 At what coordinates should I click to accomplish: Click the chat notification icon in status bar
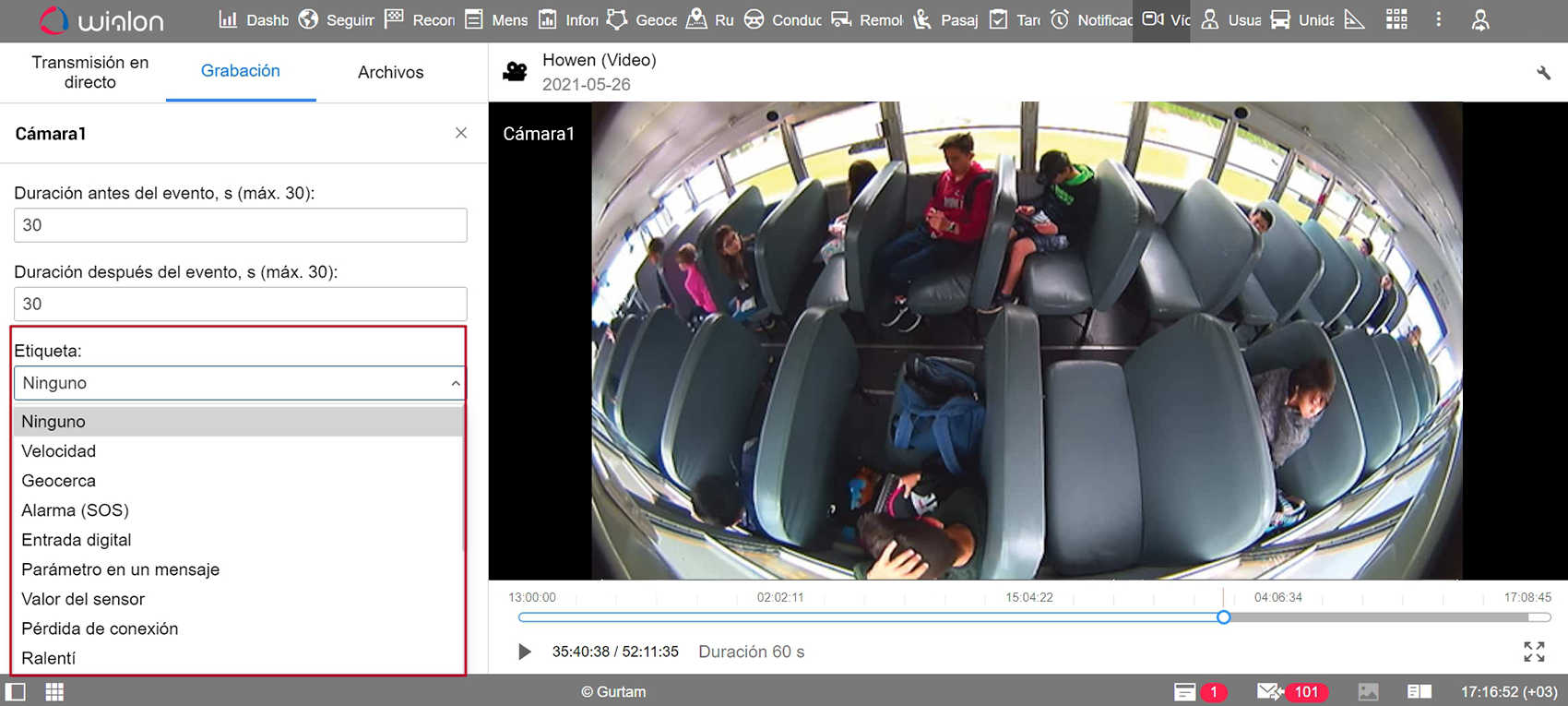pos(1185,691)
